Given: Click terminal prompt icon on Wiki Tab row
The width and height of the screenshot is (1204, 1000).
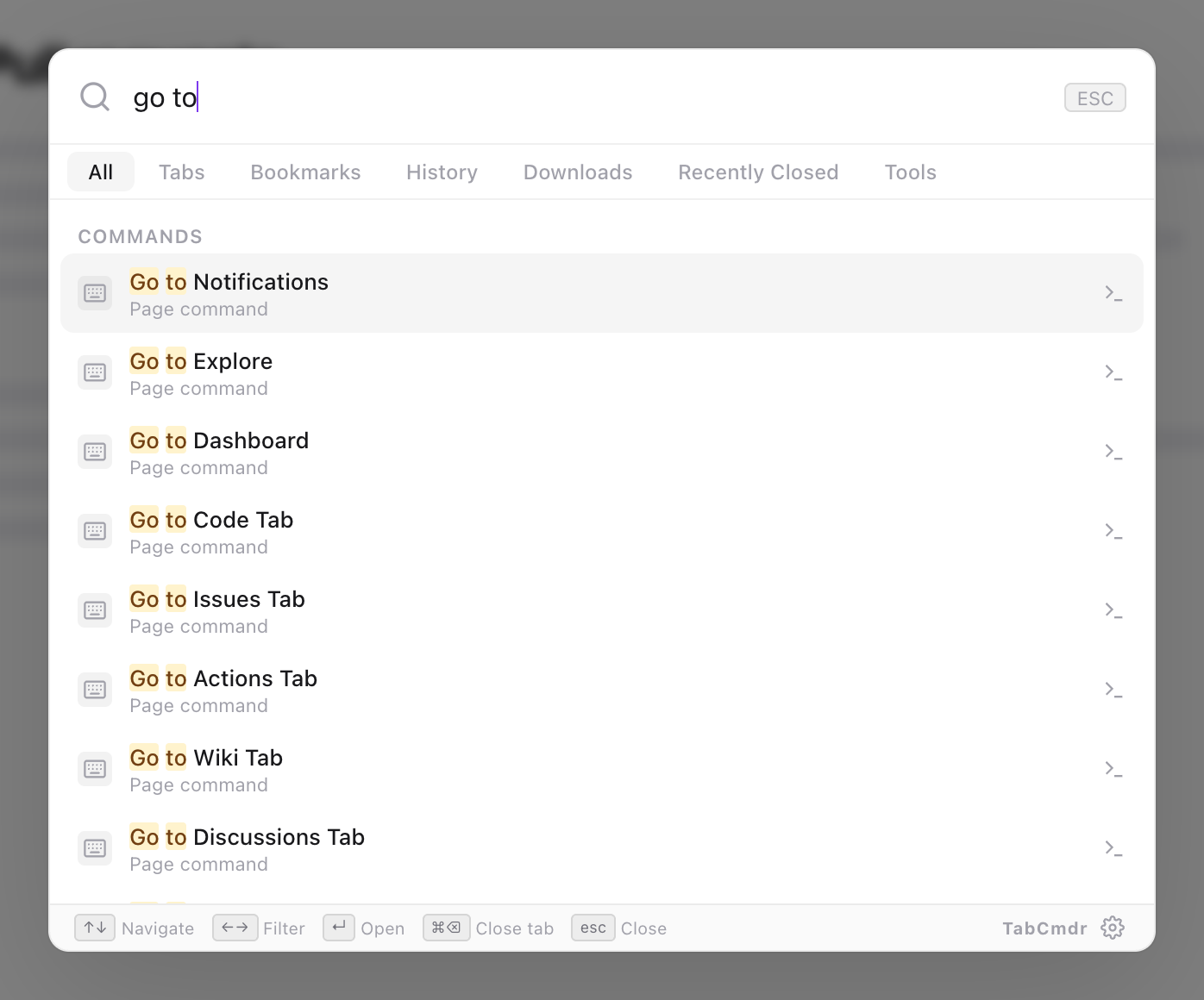Looking at the screenshot, I should tap(1113, 769).
